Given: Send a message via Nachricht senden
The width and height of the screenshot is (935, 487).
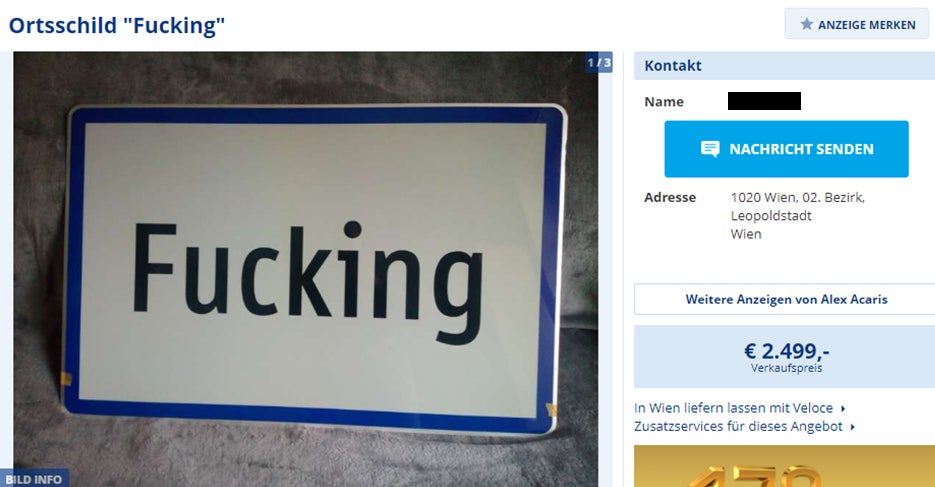Looking at the screenshot, I should 787,149.
